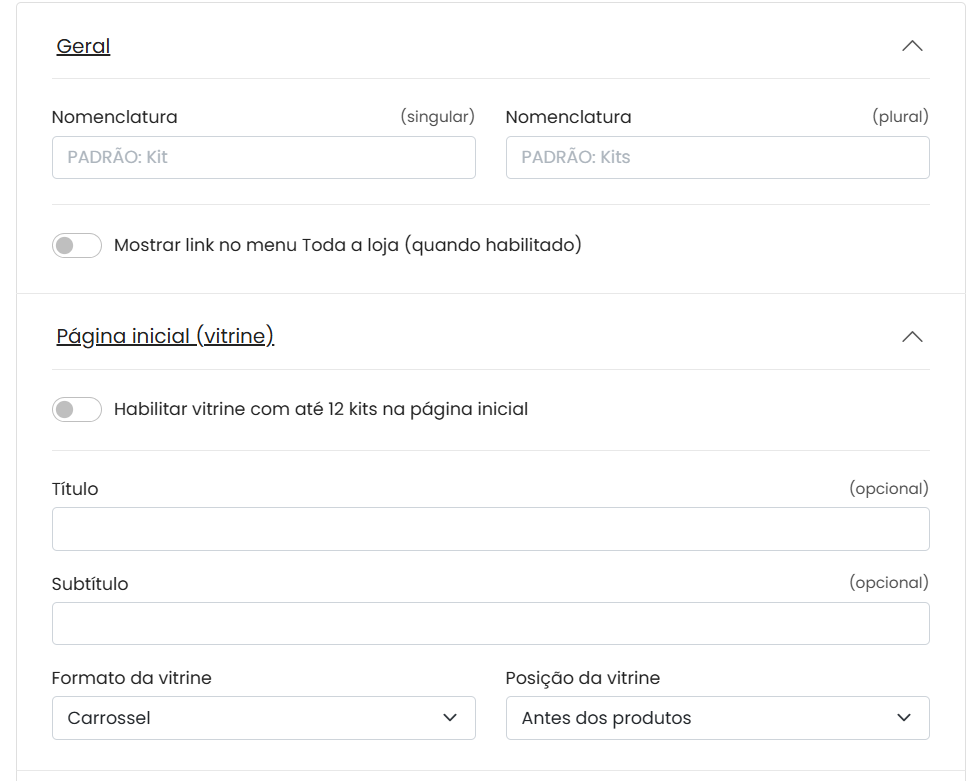The width and height of the screenshot is (980, 781).
Task: Click the Mostrar link no menu label text
Action: (x=347, y=245)
